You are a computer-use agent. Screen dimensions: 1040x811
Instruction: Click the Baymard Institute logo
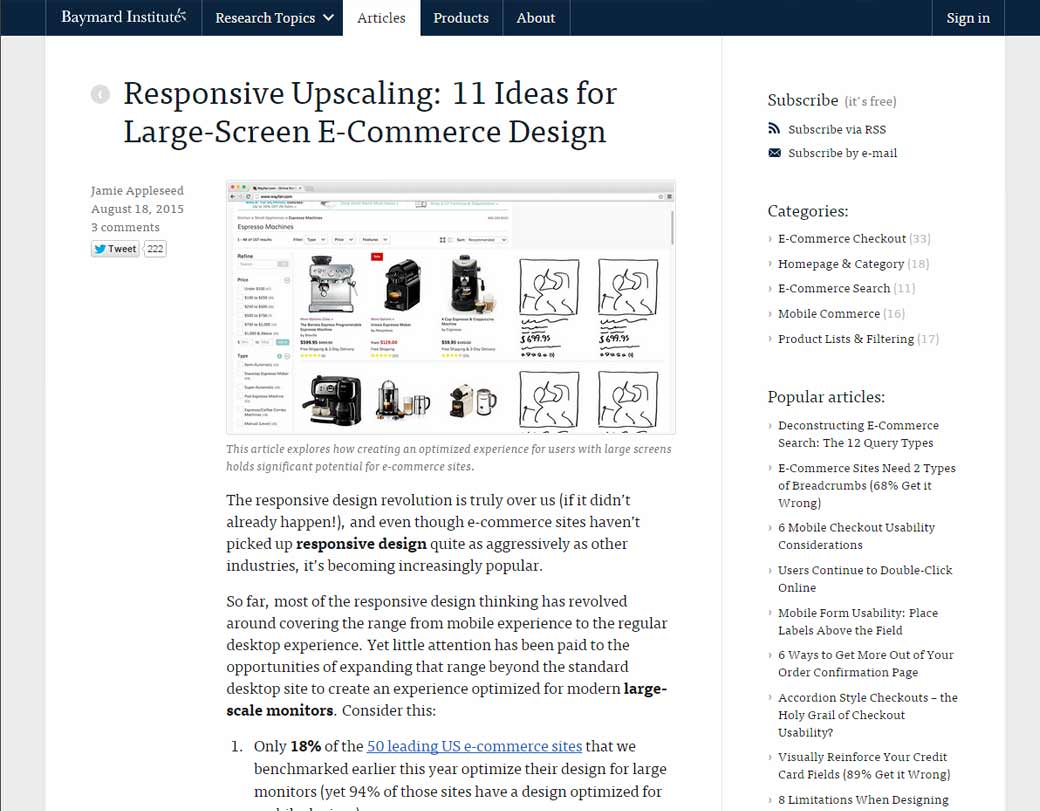click(120, 17)
